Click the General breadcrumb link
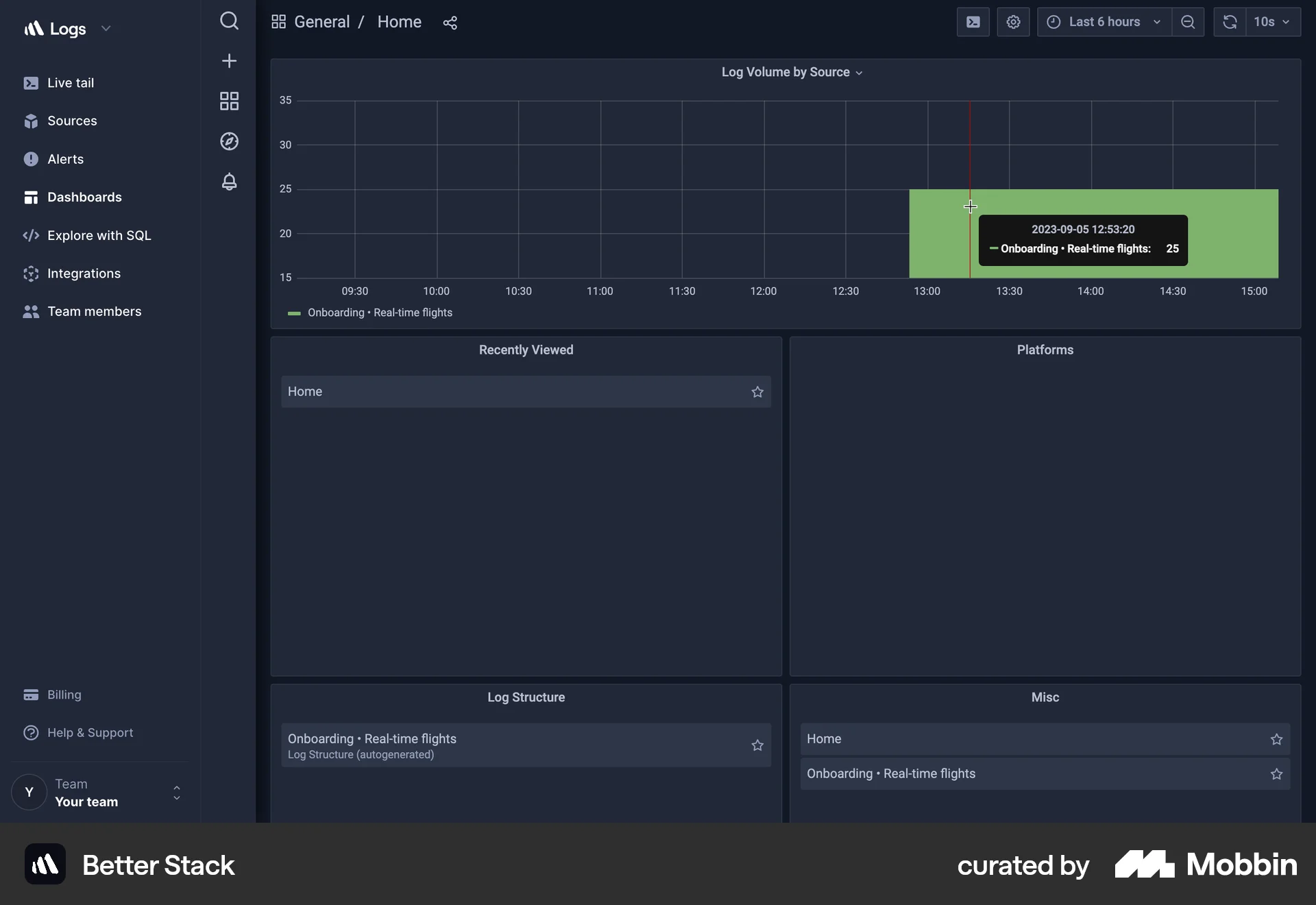Image resolution: width=1316 pixels, height=905 pixels. pos(322,22)
